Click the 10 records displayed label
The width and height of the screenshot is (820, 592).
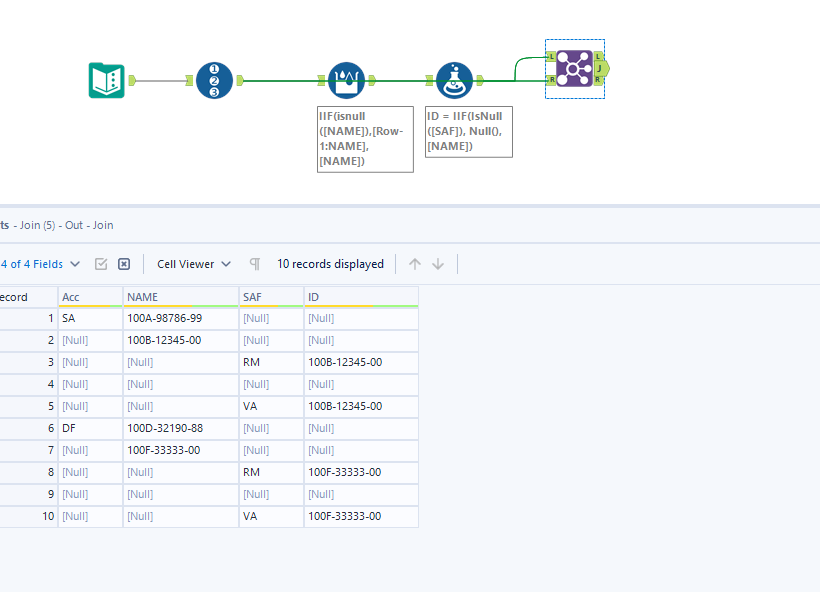point(330,264)
